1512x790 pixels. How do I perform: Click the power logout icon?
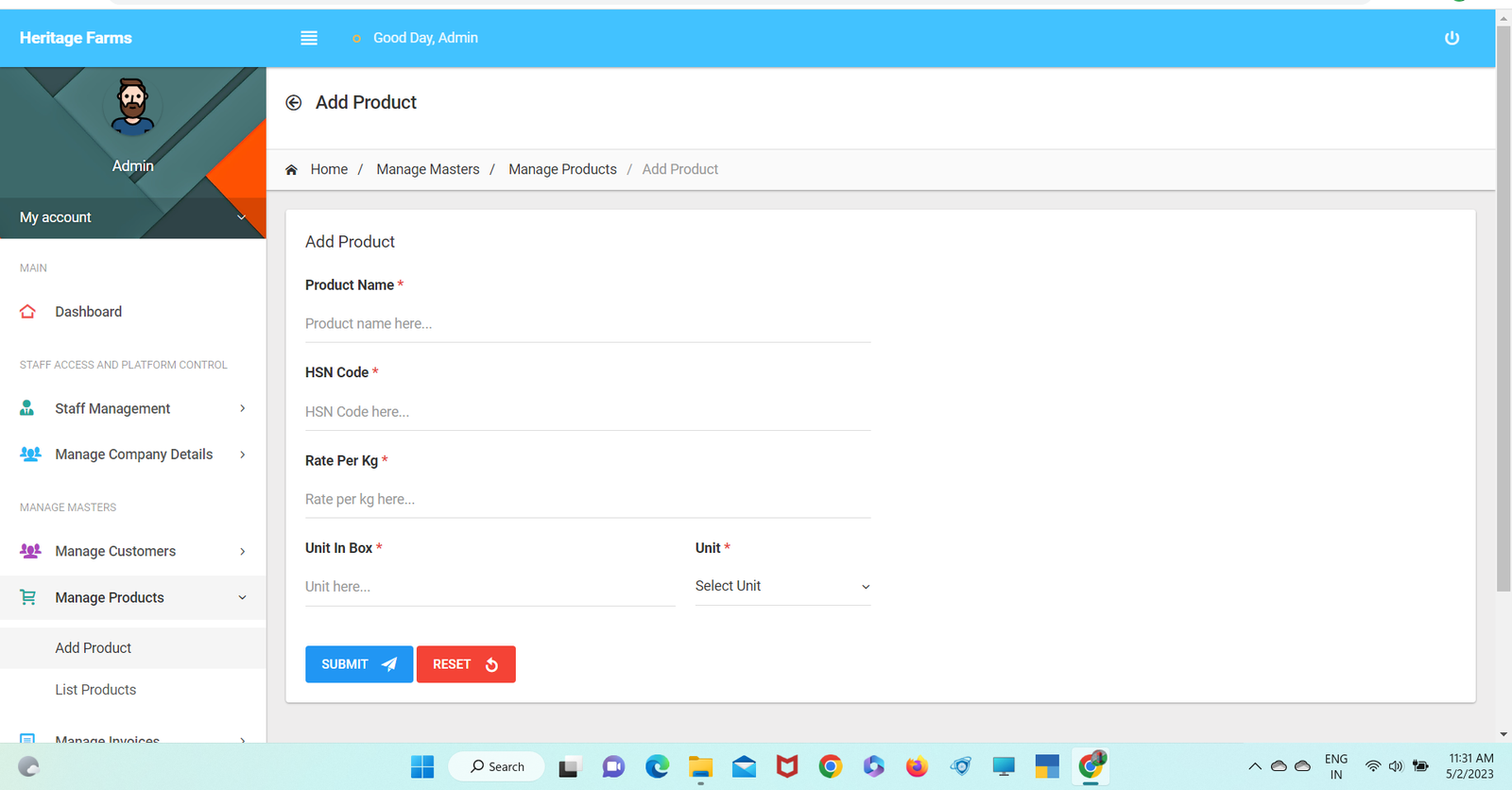[1452, 38]
